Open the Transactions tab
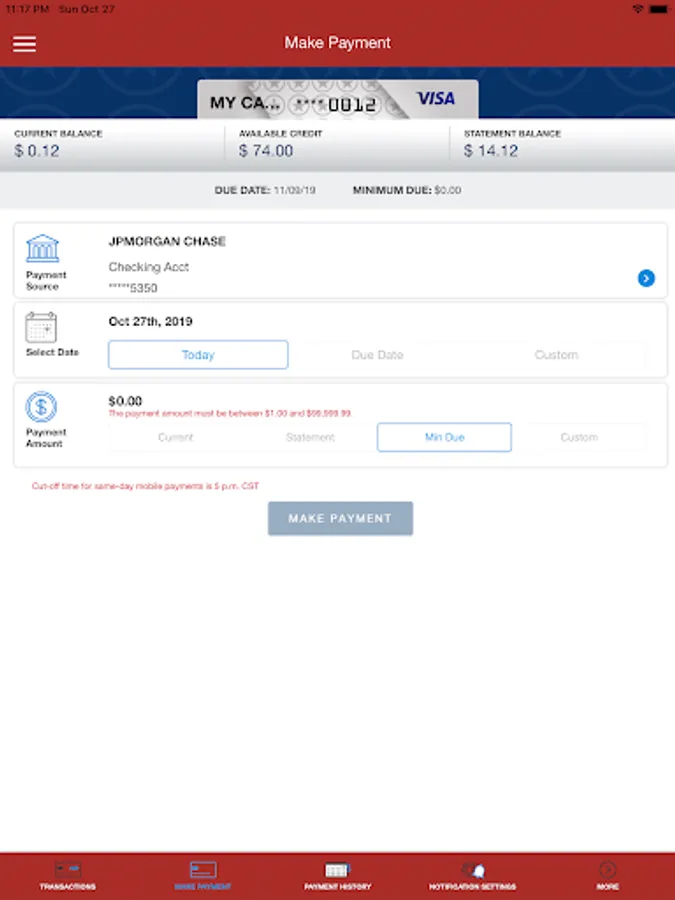This screenshot has height=900, width=675. [x=68, y=875]
